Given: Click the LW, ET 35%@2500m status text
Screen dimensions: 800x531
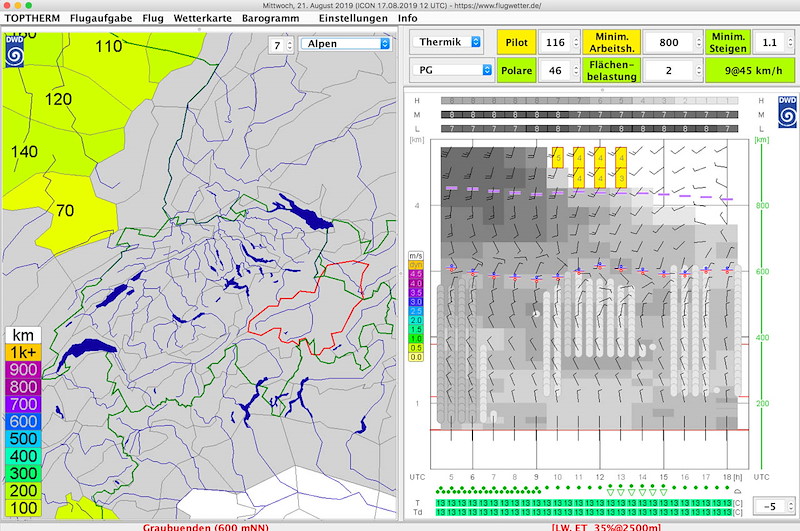Looking at the screenshot, I should (606, 526).
